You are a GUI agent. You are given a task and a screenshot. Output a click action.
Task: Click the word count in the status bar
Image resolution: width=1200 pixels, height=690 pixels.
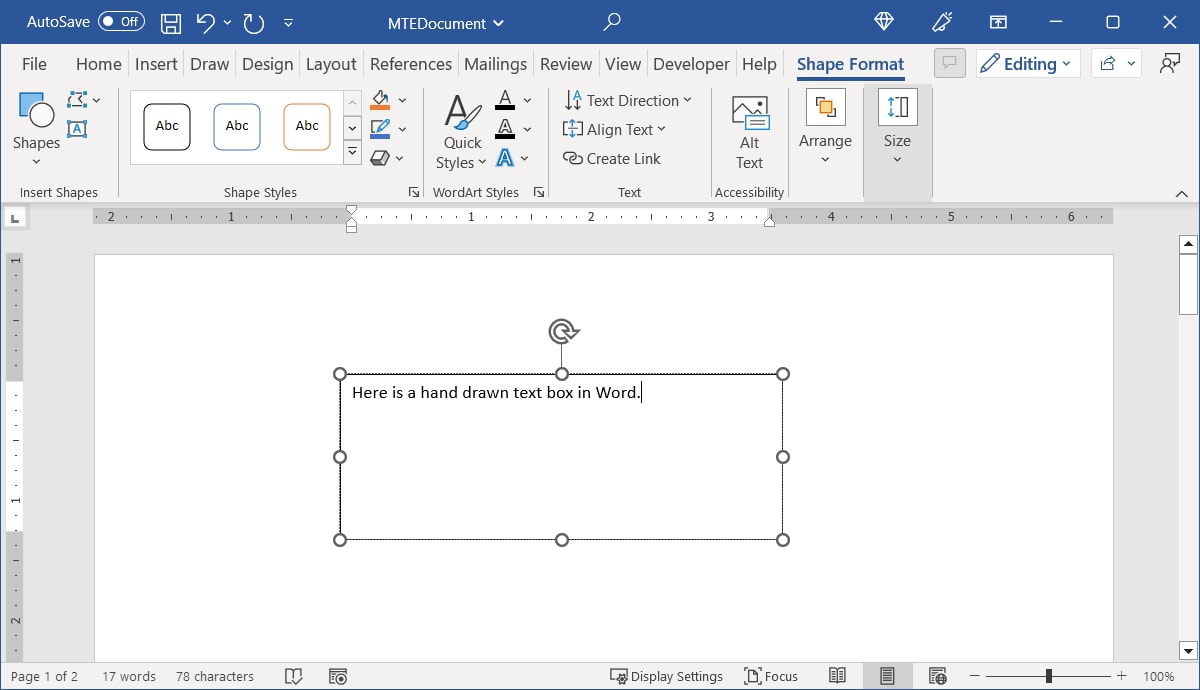[128, 676]
